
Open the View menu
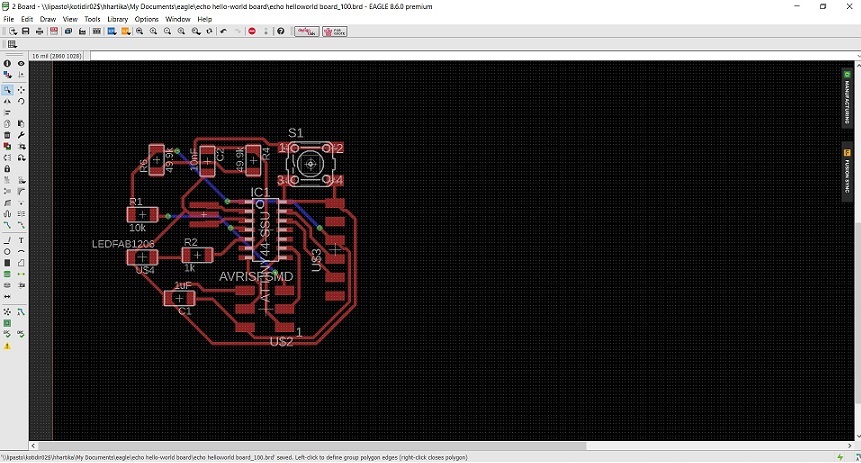pyautogui.click(x=70, y=19)
